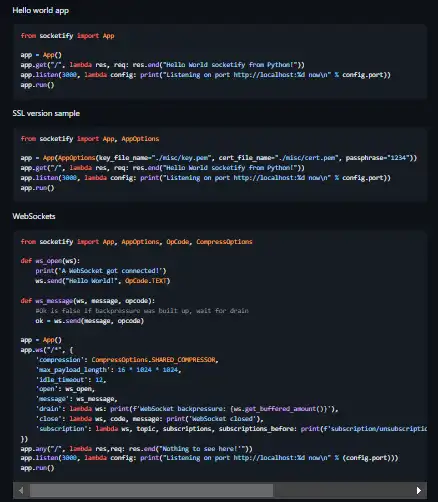Click the 'drain': lambda ws line
Image resolution: width=438 pixels, height=502 pixels.
point(187,409)
